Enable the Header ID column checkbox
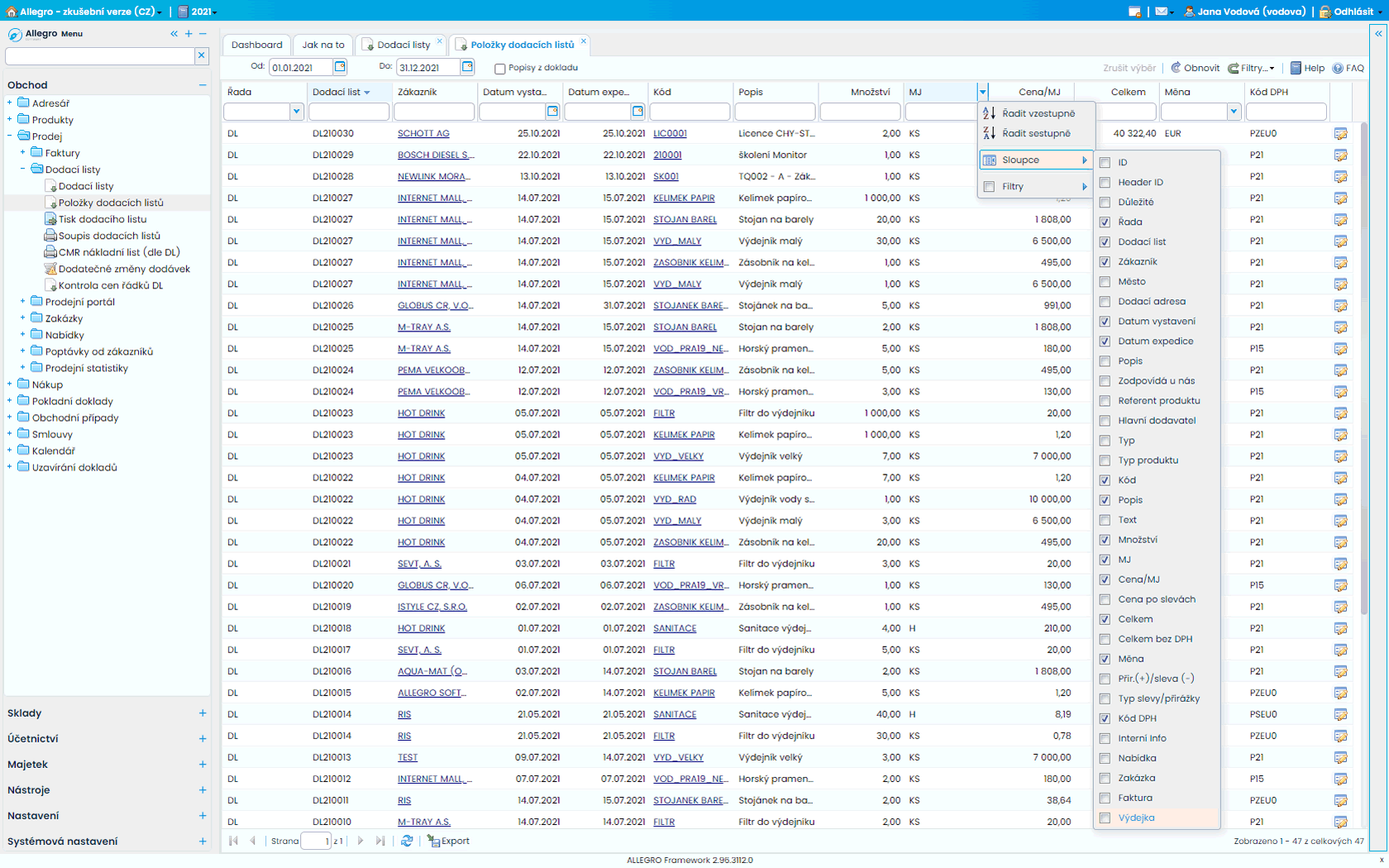Viewport: 1389px width, 868px height. pyautogui.click(x=1105, y=183)
